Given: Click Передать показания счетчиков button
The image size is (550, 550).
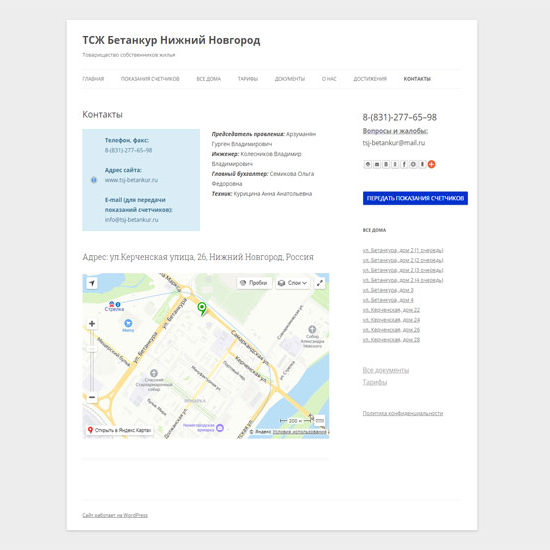Looking at the screenshot, I should coord(415,198).
